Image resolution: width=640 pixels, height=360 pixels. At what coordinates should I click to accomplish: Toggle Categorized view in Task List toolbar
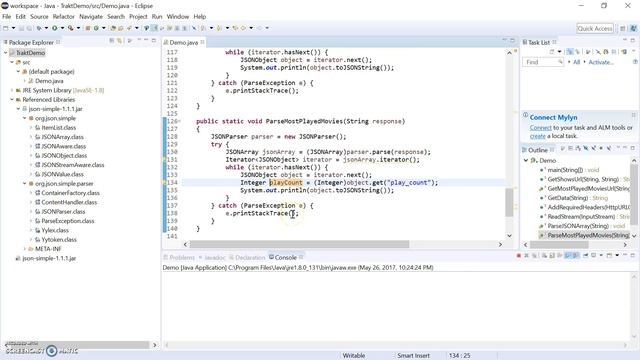570,51
